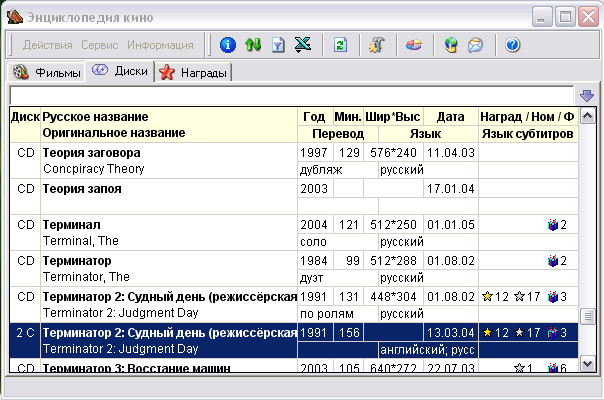604x400 pixels.
Task: Select the Терминатор 3: Восстание машин row
Action: [294, 366]
